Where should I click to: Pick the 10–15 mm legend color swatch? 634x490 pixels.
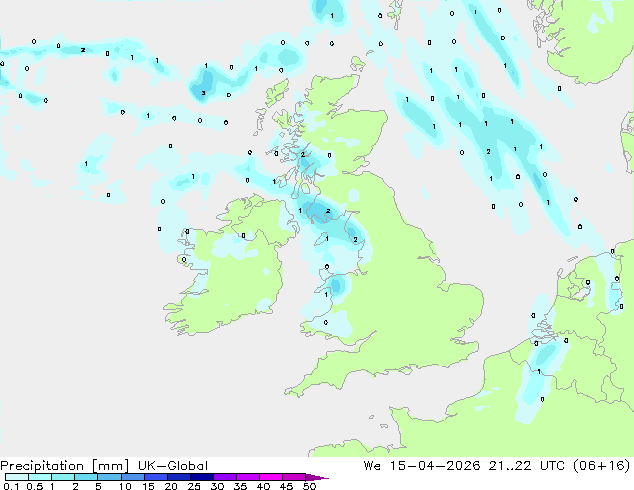click(x=133, y=477)
